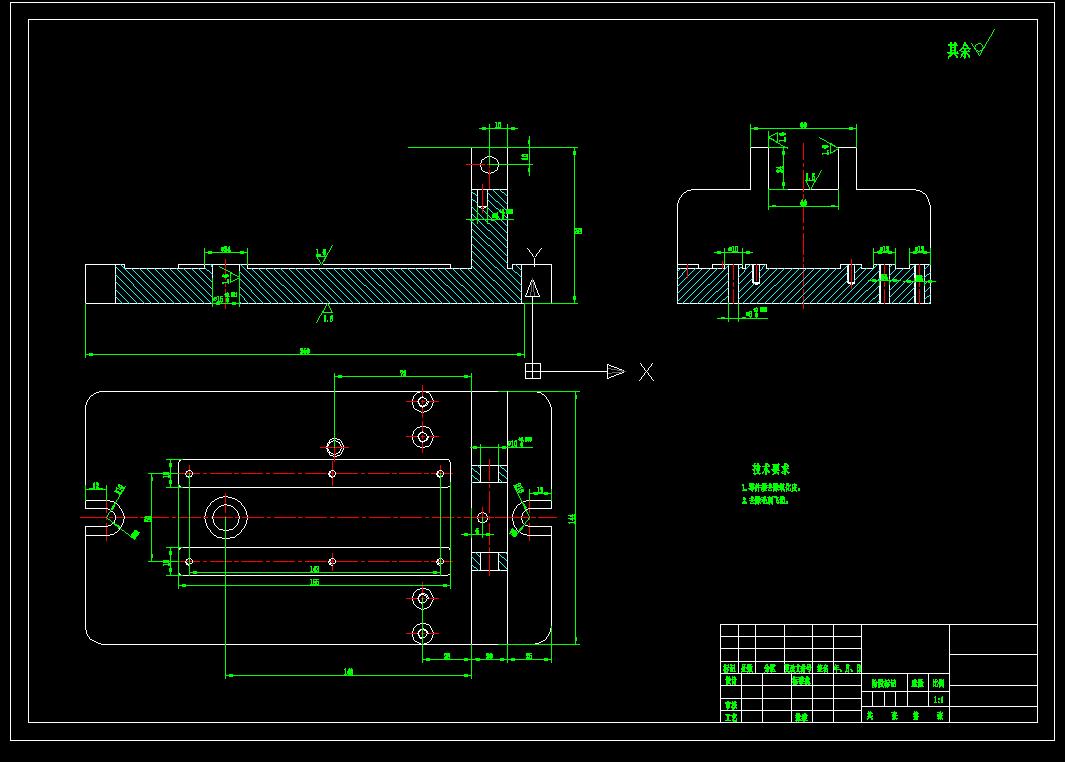Select the right U-slot arc in plan view
The height and width of the screenshot is (762, 1065).
coord(520,518)
